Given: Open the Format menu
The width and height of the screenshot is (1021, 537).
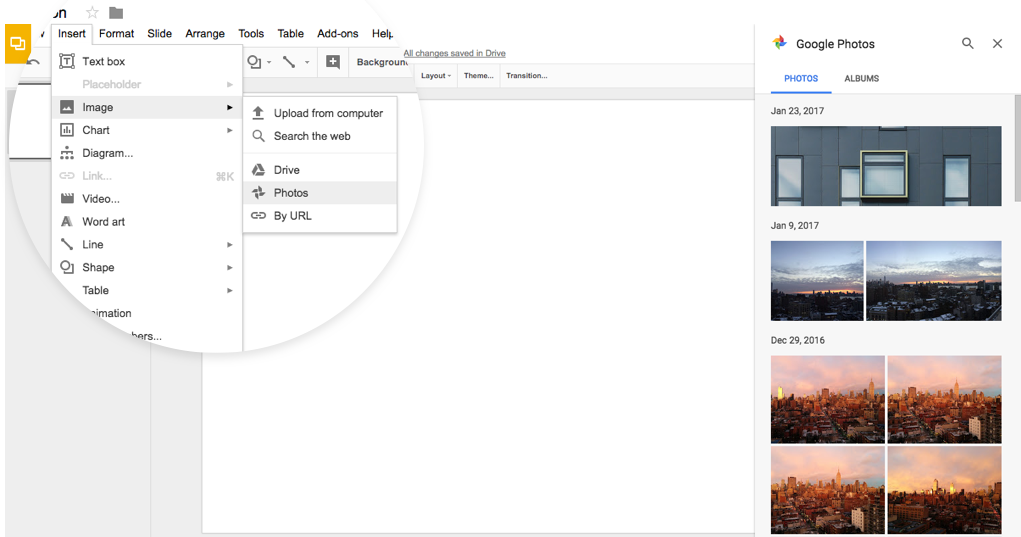Looking at the screenshot, I should coord(117,33).
